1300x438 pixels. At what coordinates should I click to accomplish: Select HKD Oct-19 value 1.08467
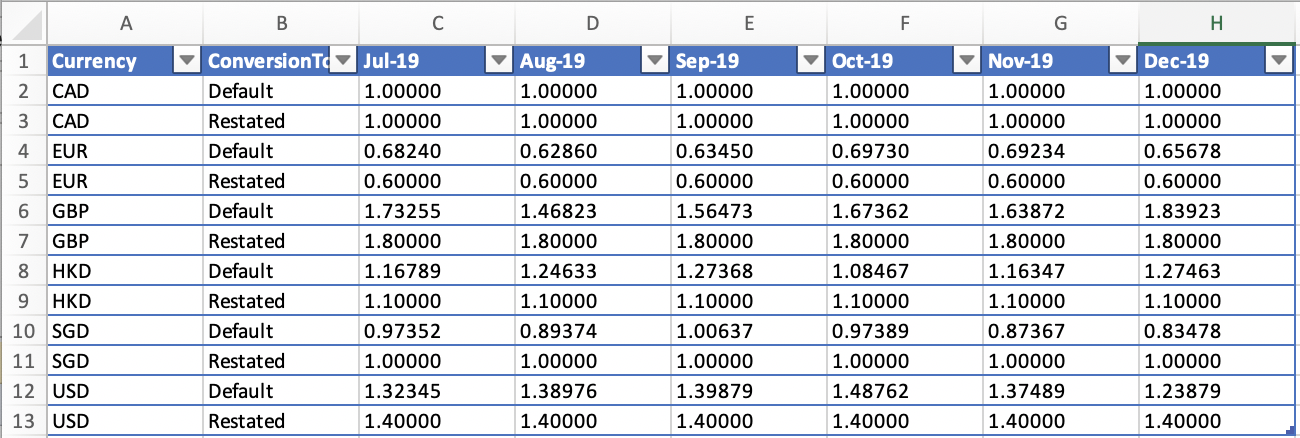905,271
